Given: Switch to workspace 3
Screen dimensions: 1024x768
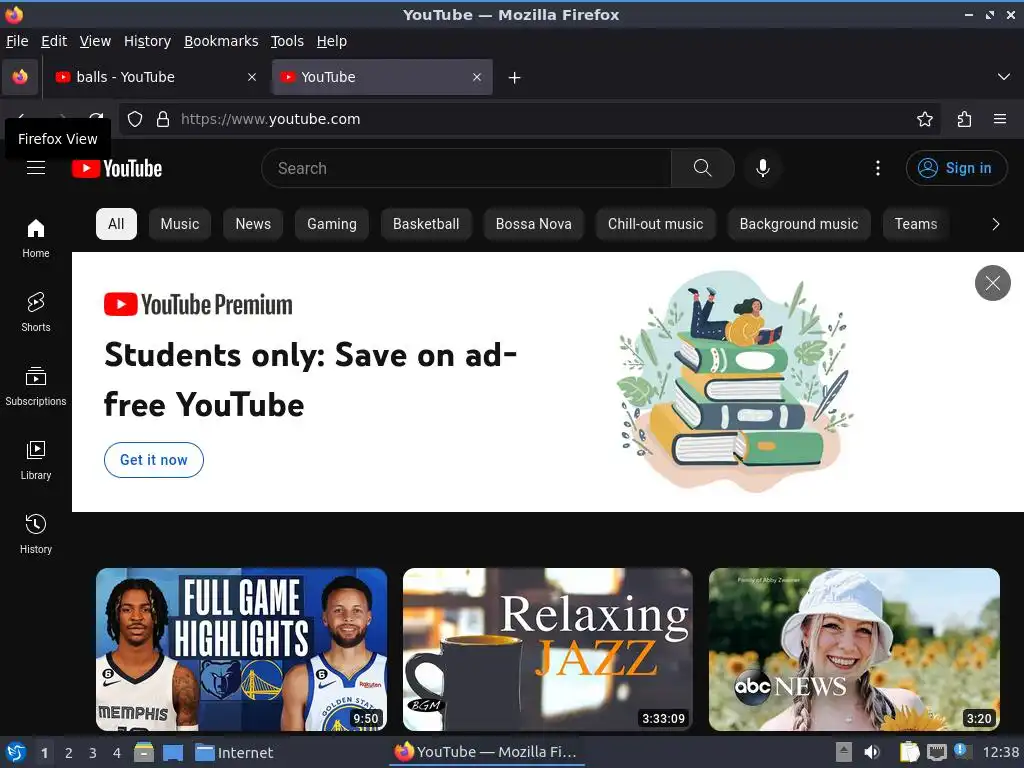Looking at the screenshot, I should point(93,753).
